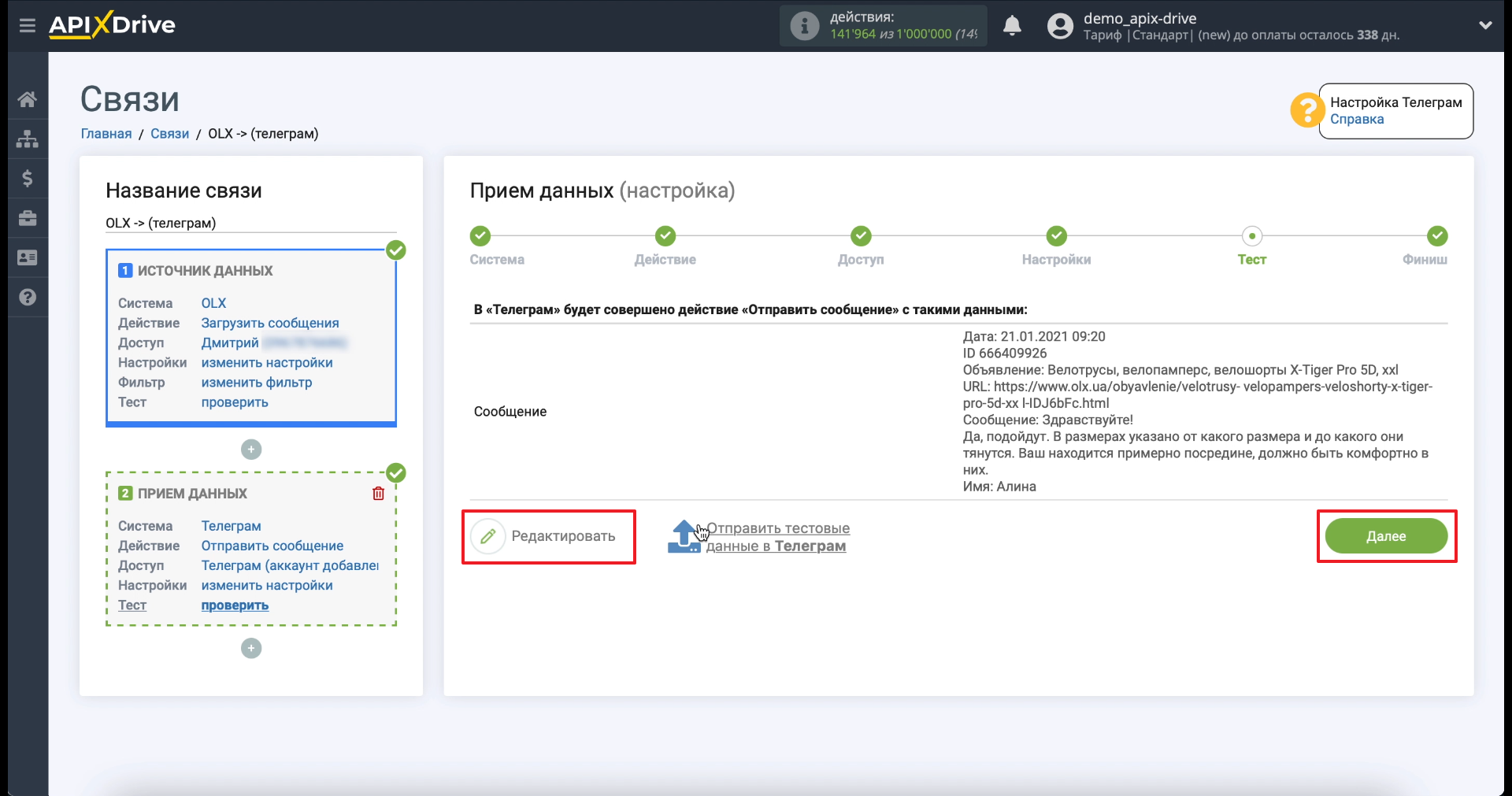Click изменить настройки in receiving block
Screen dimensions: 1512x796
pos(267,586)
